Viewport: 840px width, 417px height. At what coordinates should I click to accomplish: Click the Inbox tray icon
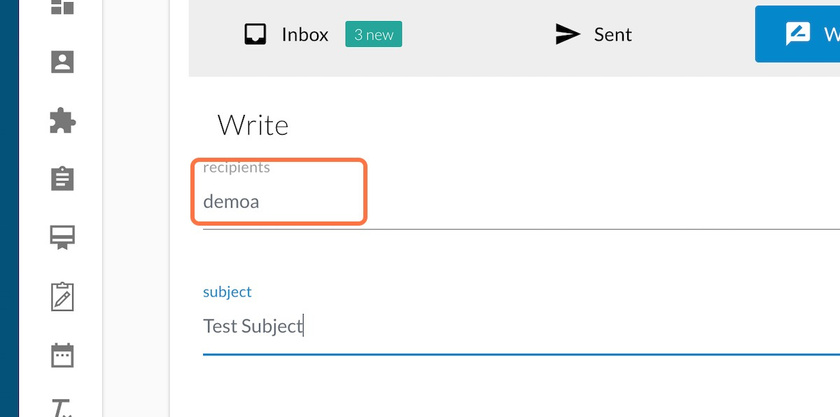coord(256,34)
